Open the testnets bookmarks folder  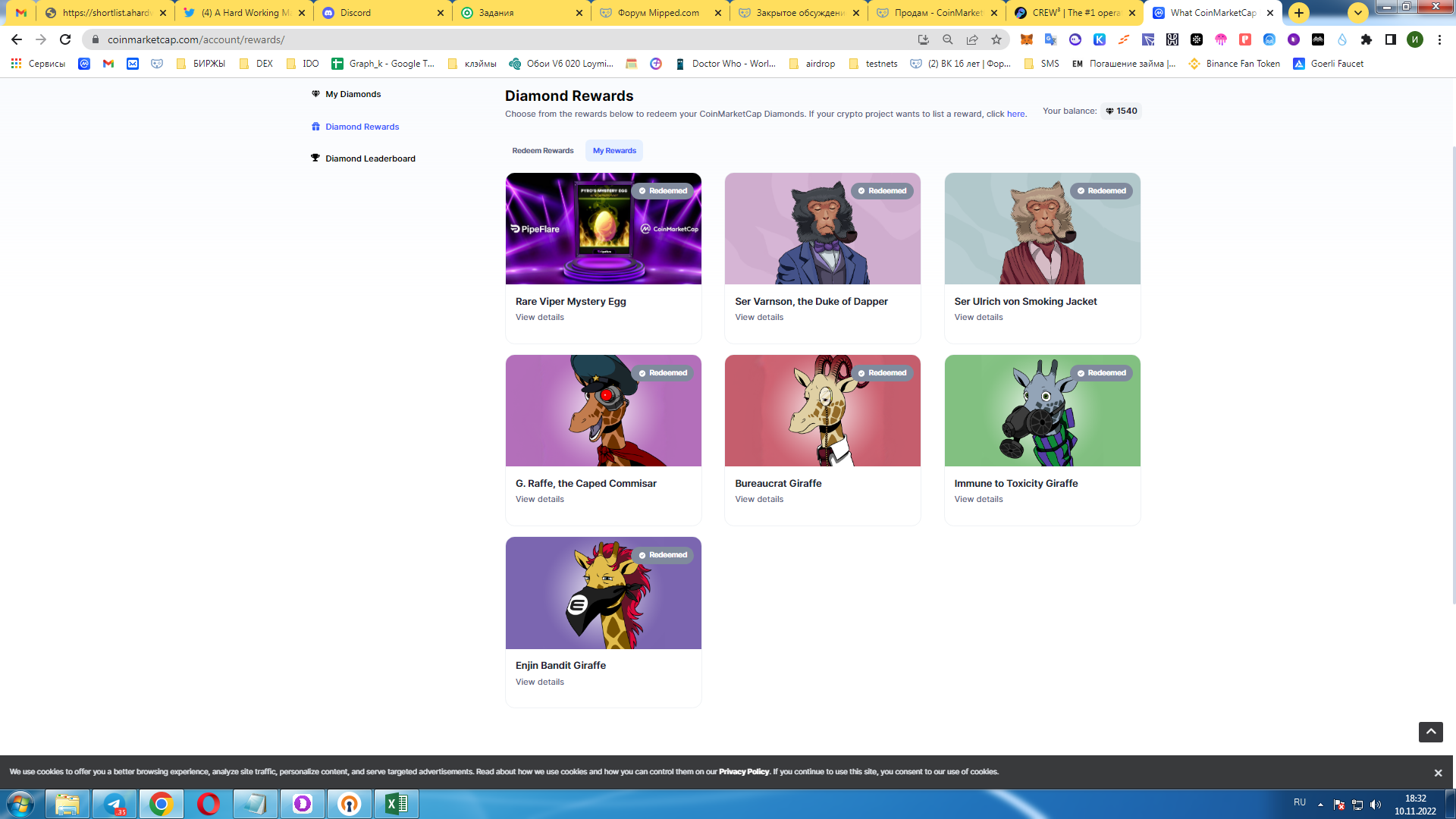pyautogui.click(x=874, y=64)
